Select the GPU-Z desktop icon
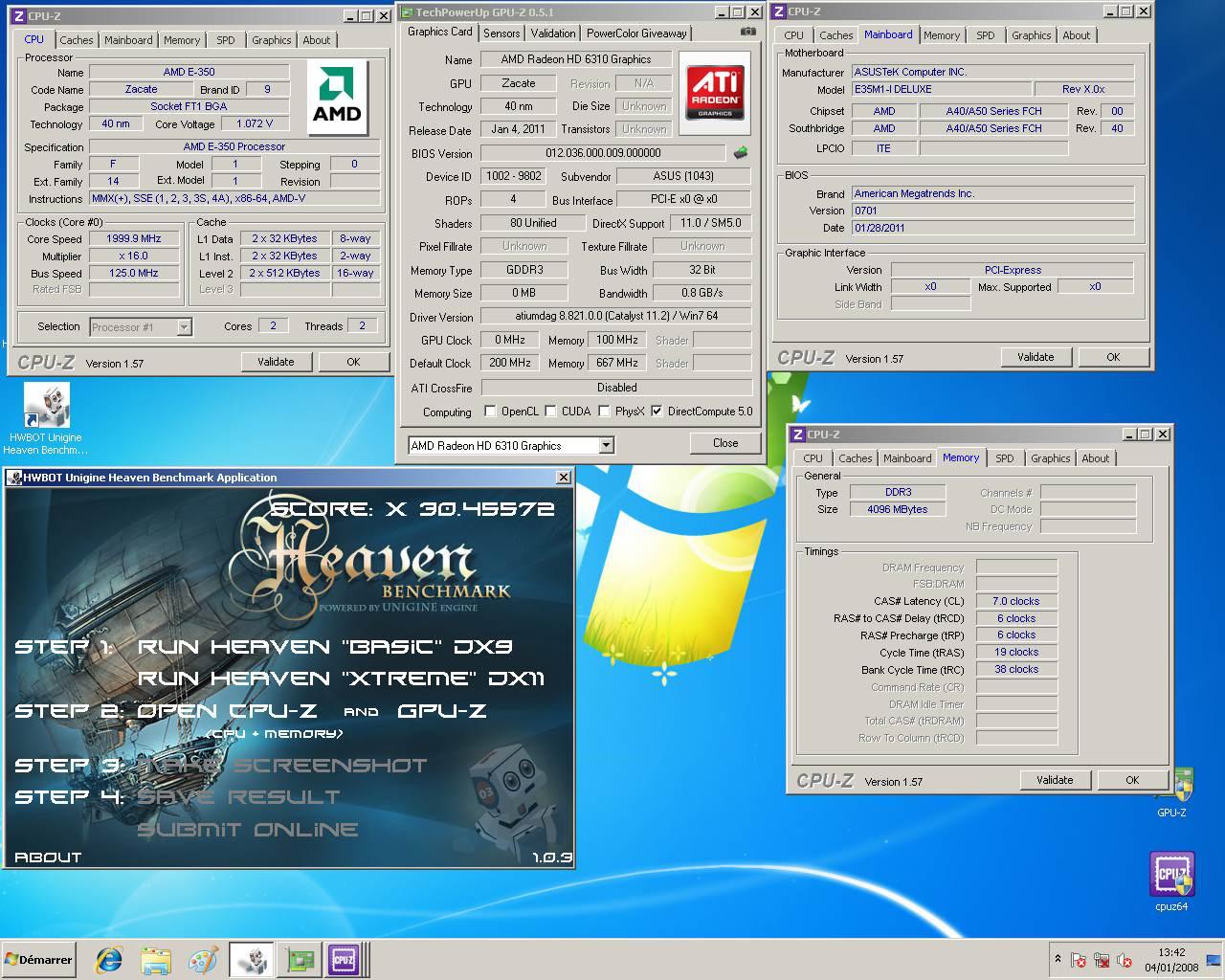Image resolution: width=1225 pixels, height=980 pixels. [x=1172, y=793]
